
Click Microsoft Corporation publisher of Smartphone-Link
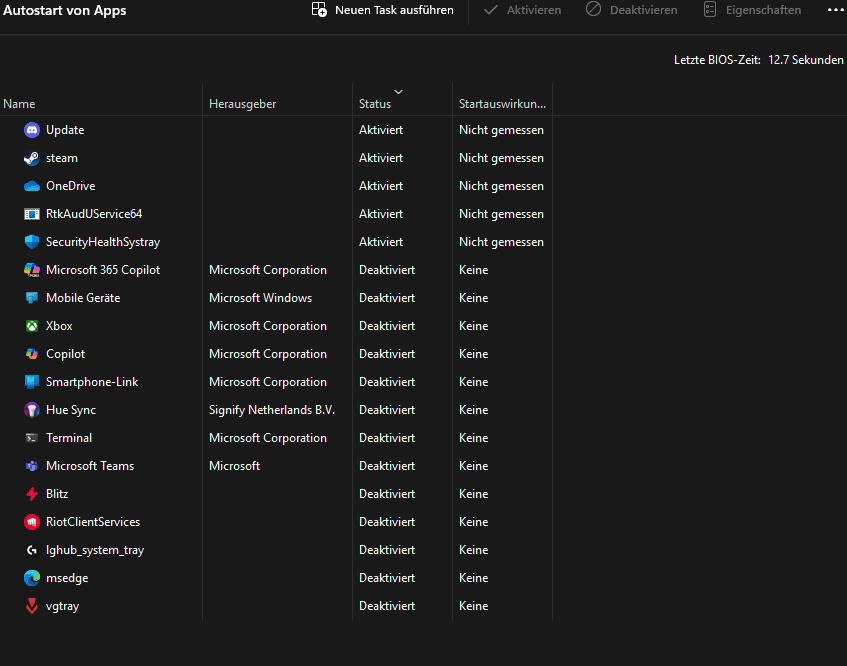tap(268, 382)
